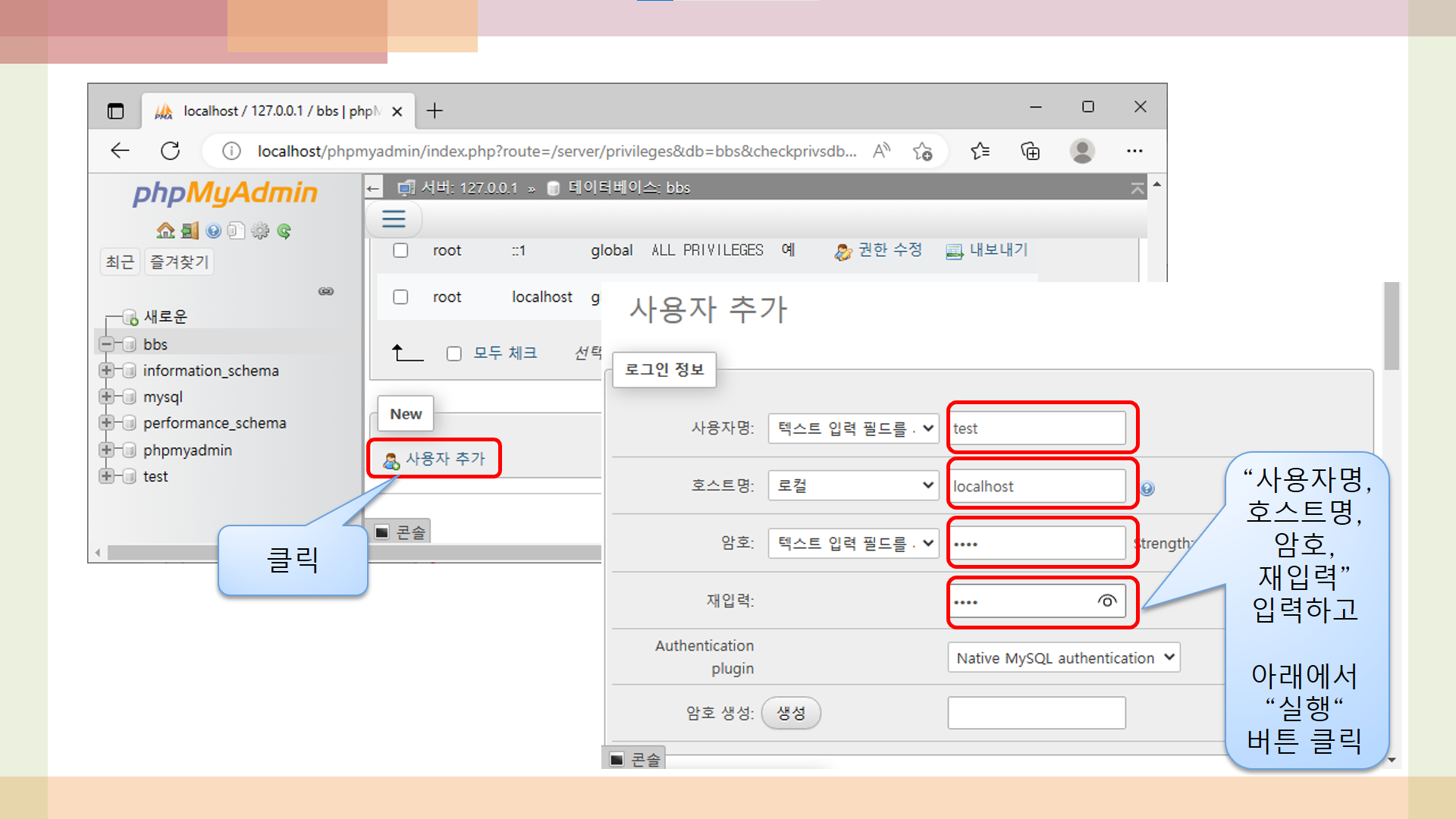
Task: Open the 호스트명 로컬 dropdown
Action: click(853, 485)
